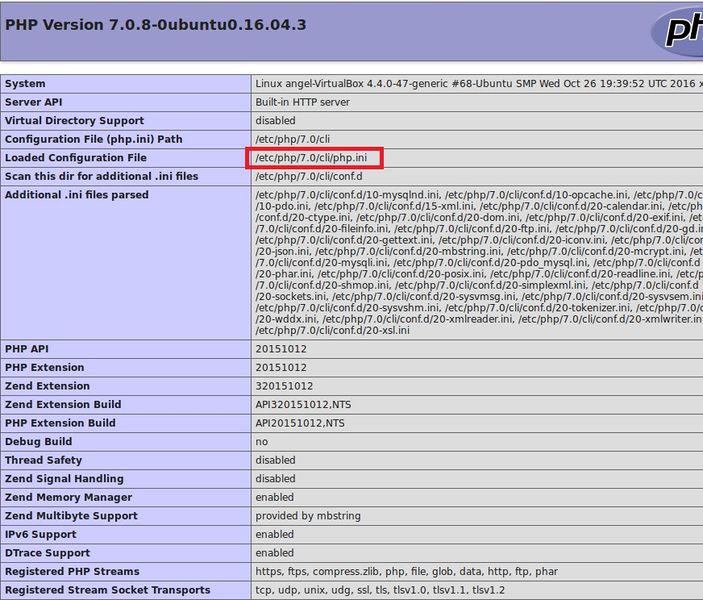Select the https, ftps, compress.zlib streams value
This screenshot has height=600, width=703.
pyautogui.click(x=407, y=572)
